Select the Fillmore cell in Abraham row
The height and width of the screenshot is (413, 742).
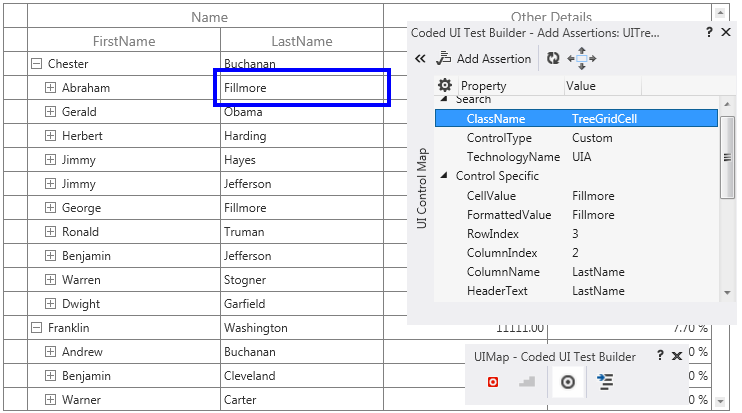pyautogui.click(x=302, y=88)
